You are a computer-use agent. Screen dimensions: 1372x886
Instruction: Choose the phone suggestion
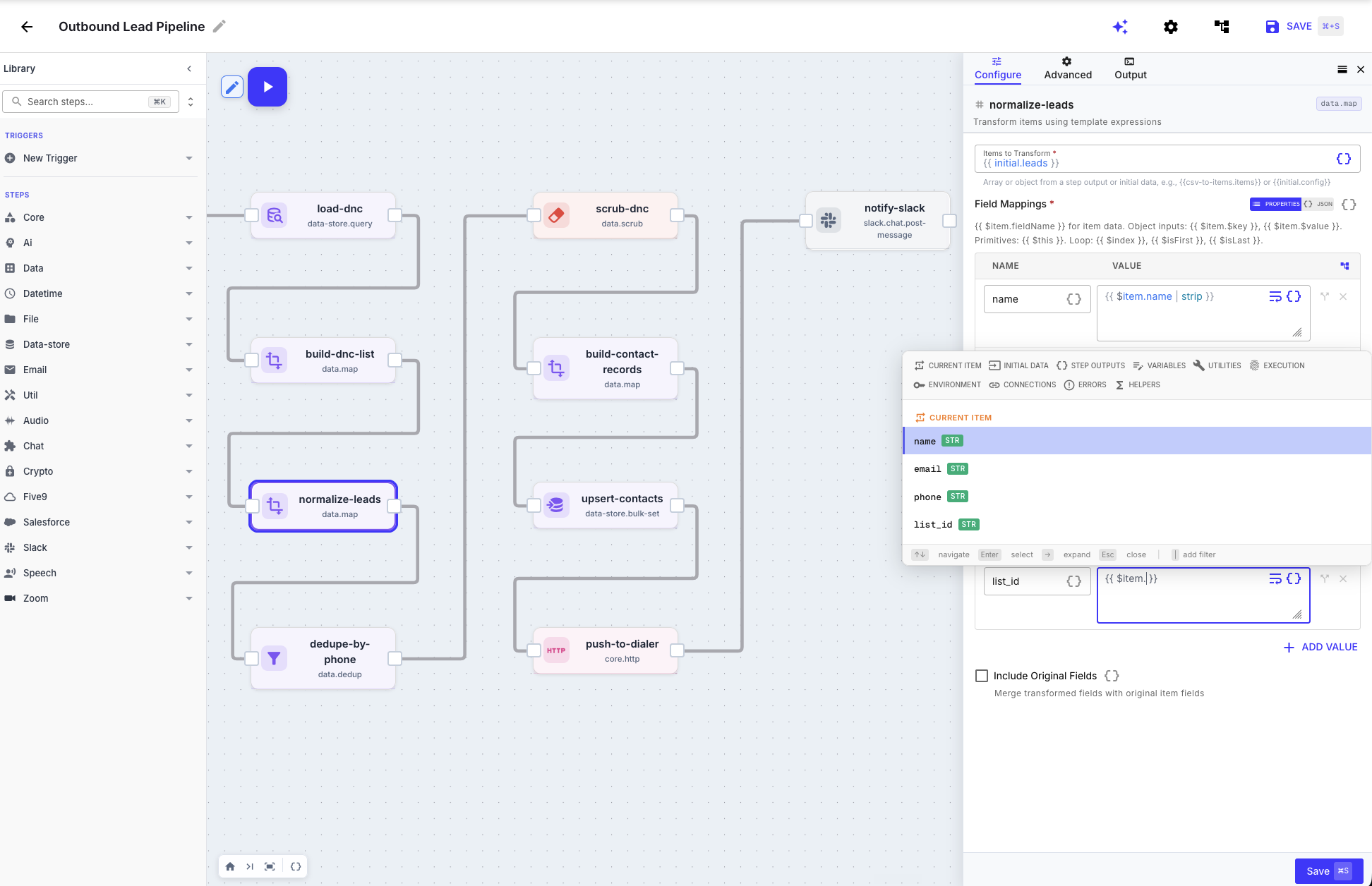pyautogui.click(x=1137, y=497)
